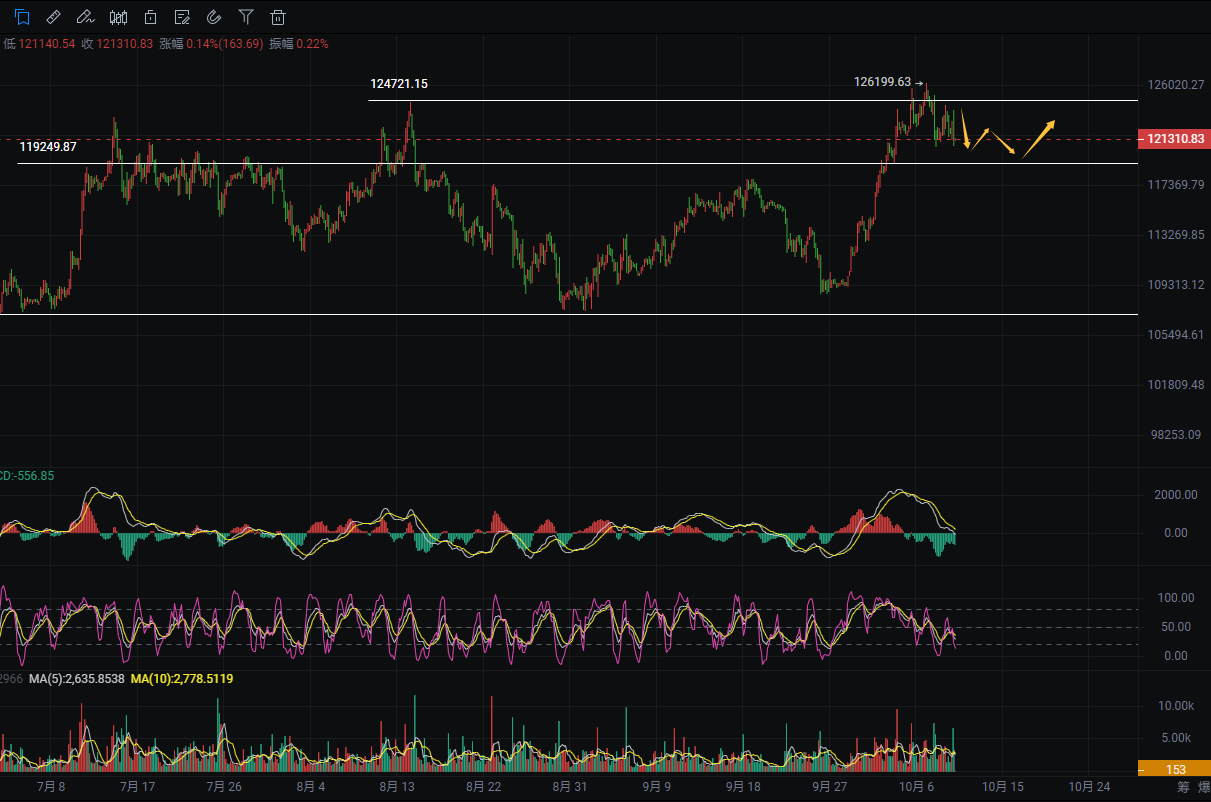Click the 124721.15 resistance line label
The width and height of the screenshot is (1211, 802).
pyautogui.click(x=399, y=84)
